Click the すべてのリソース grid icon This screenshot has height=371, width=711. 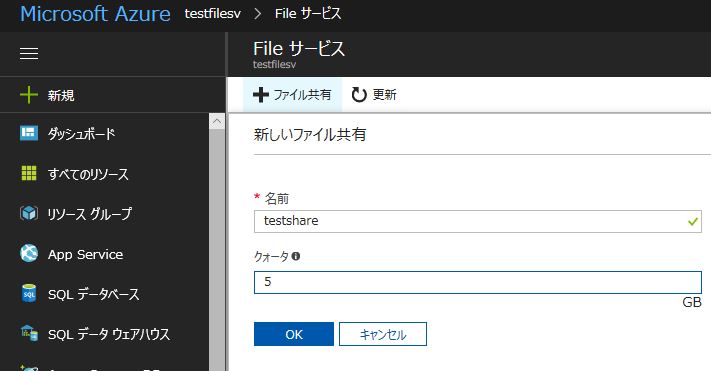click(x=29, y=173)
